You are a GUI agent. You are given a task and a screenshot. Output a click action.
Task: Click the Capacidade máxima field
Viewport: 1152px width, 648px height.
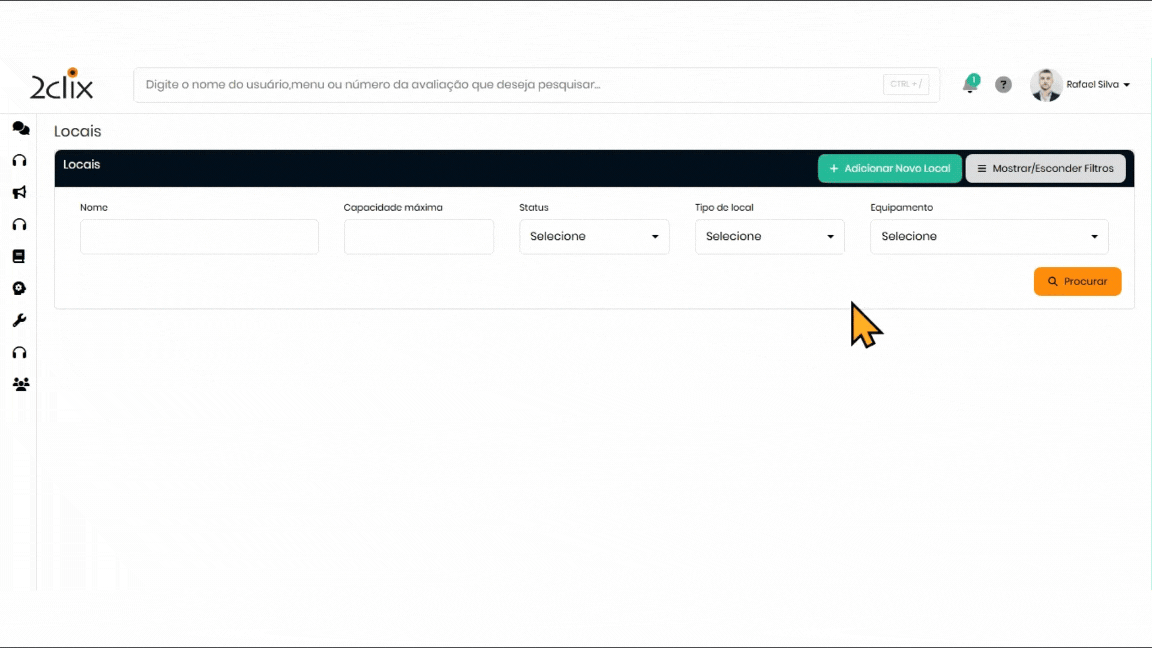click(418, 237)
